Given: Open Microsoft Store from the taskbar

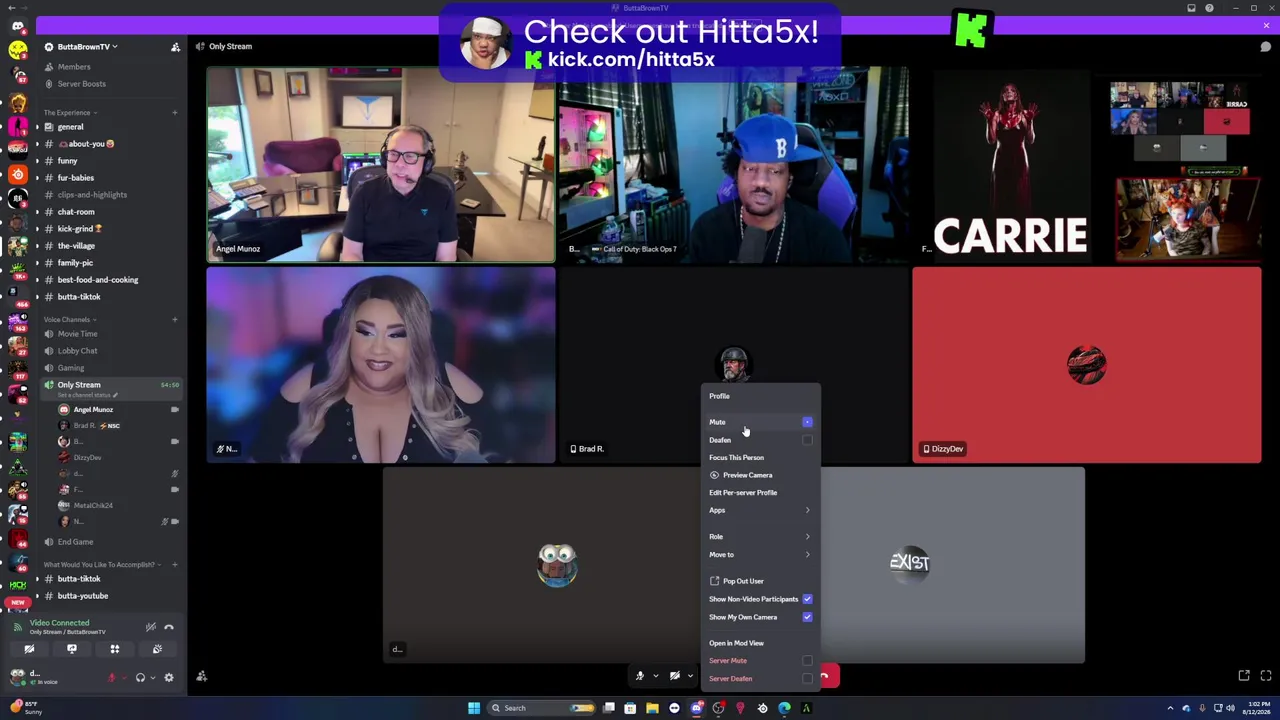Looking at the screenshot, I should pos(630,708).
